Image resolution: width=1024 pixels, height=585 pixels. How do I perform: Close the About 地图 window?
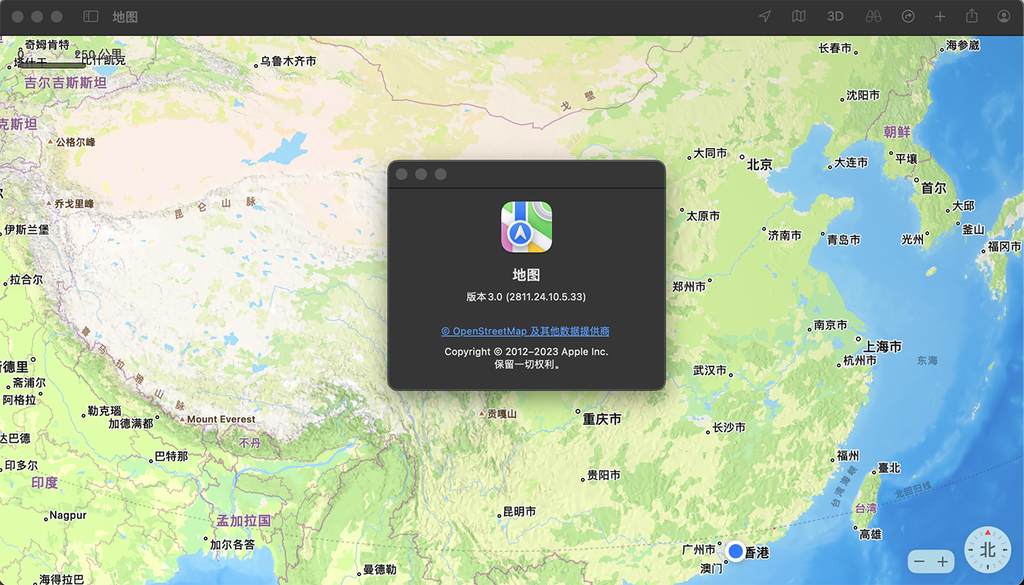click(x=402, y=172)
